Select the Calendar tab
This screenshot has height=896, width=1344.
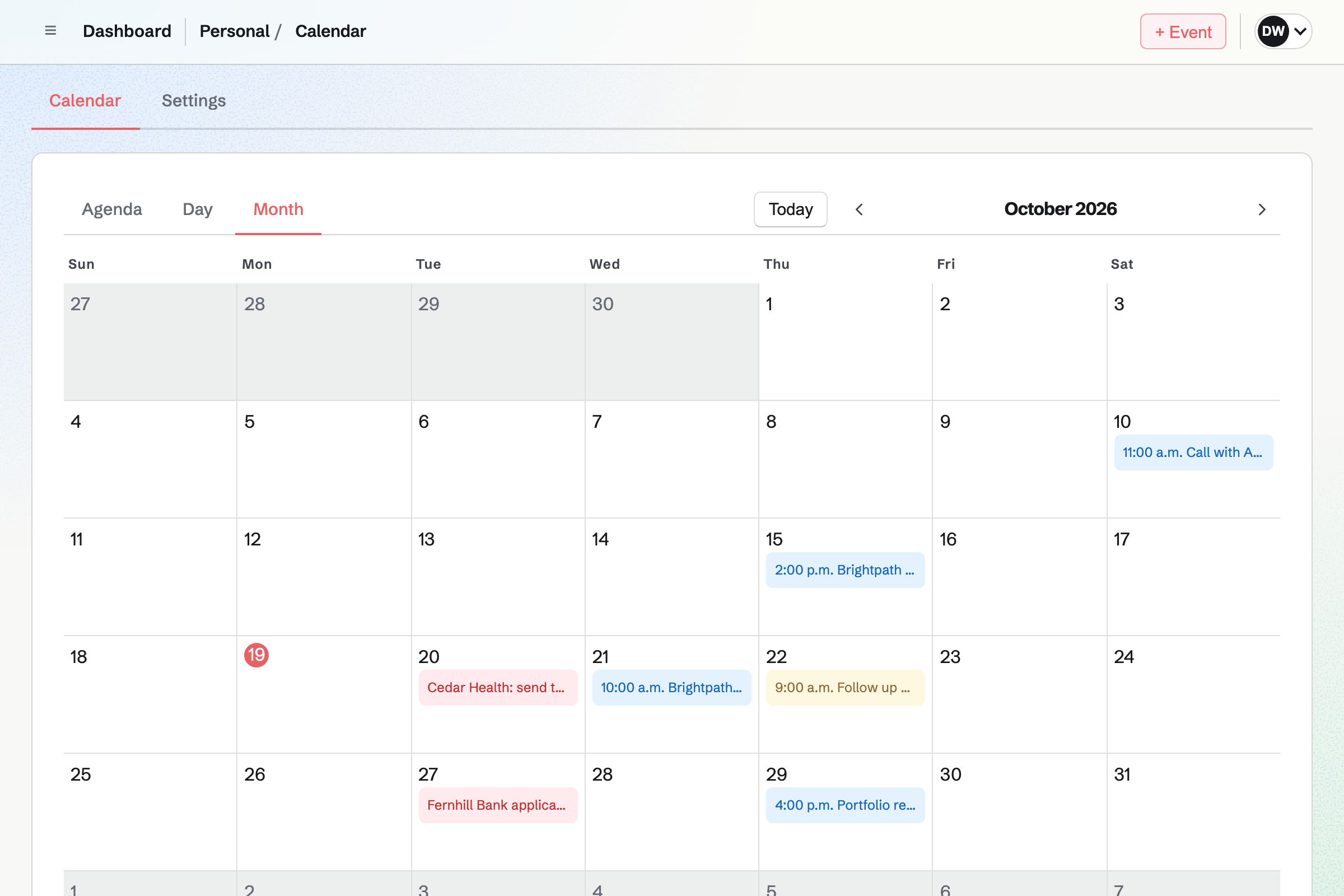(85, 101)
